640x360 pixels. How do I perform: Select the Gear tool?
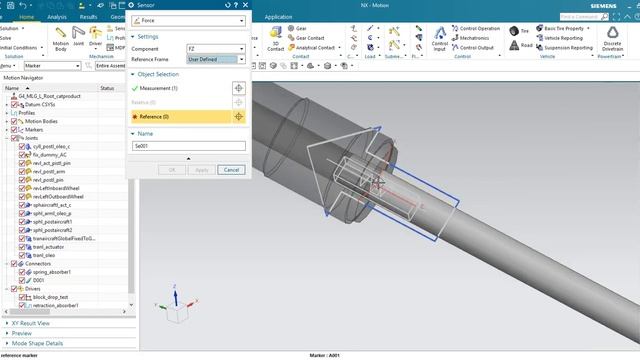coord(297,28)
